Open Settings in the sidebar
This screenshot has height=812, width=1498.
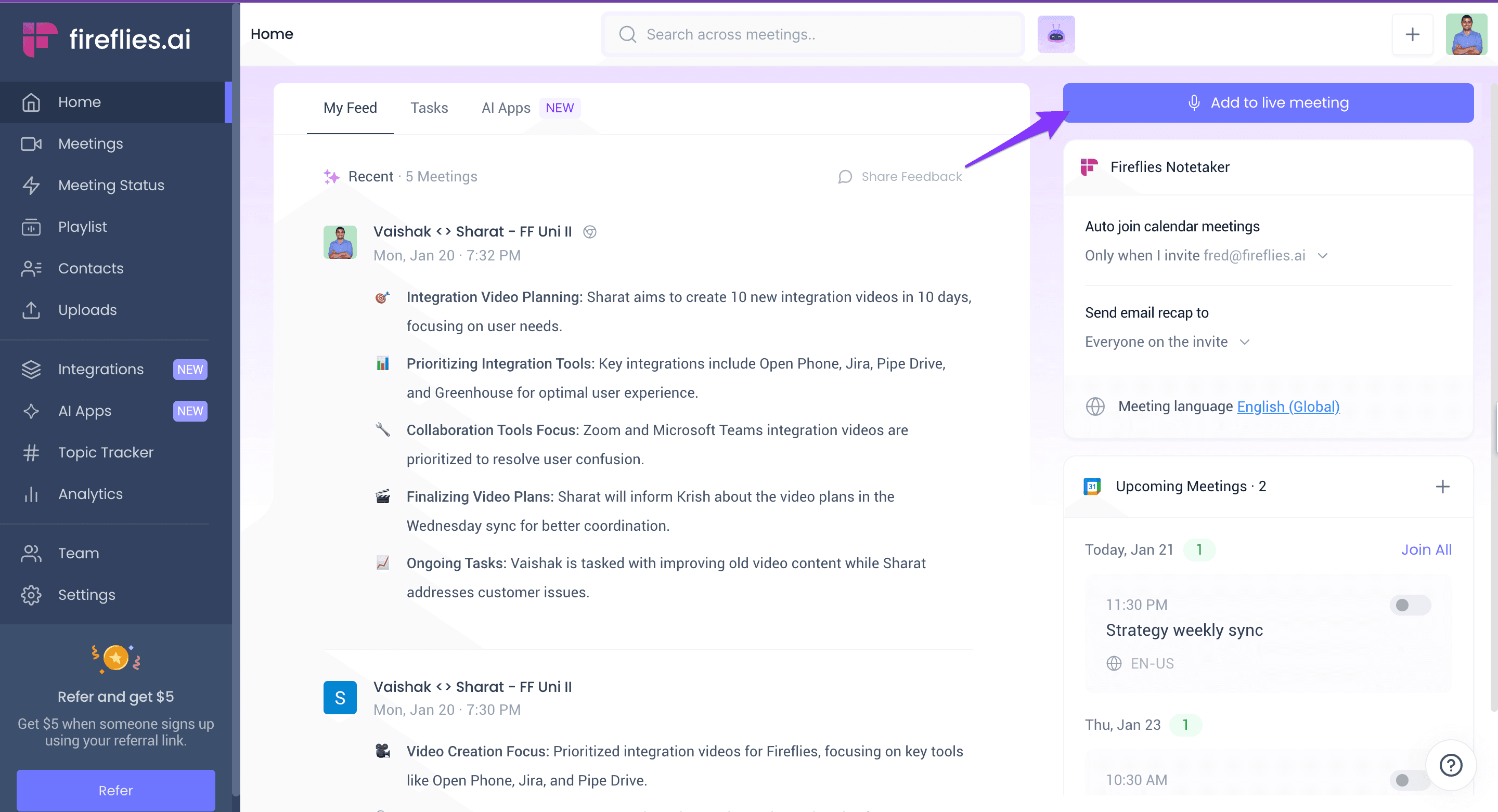[115, 595]
